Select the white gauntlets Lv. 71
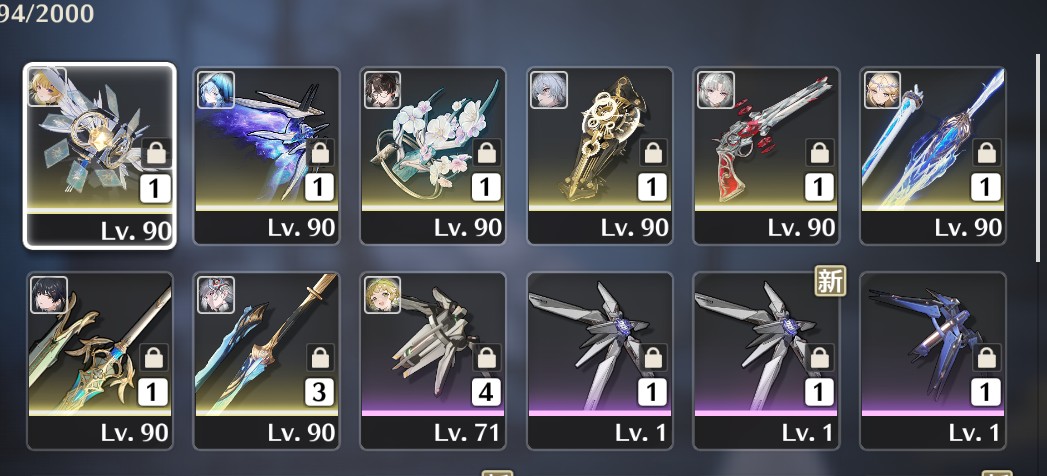 click(x=433, y=361)
